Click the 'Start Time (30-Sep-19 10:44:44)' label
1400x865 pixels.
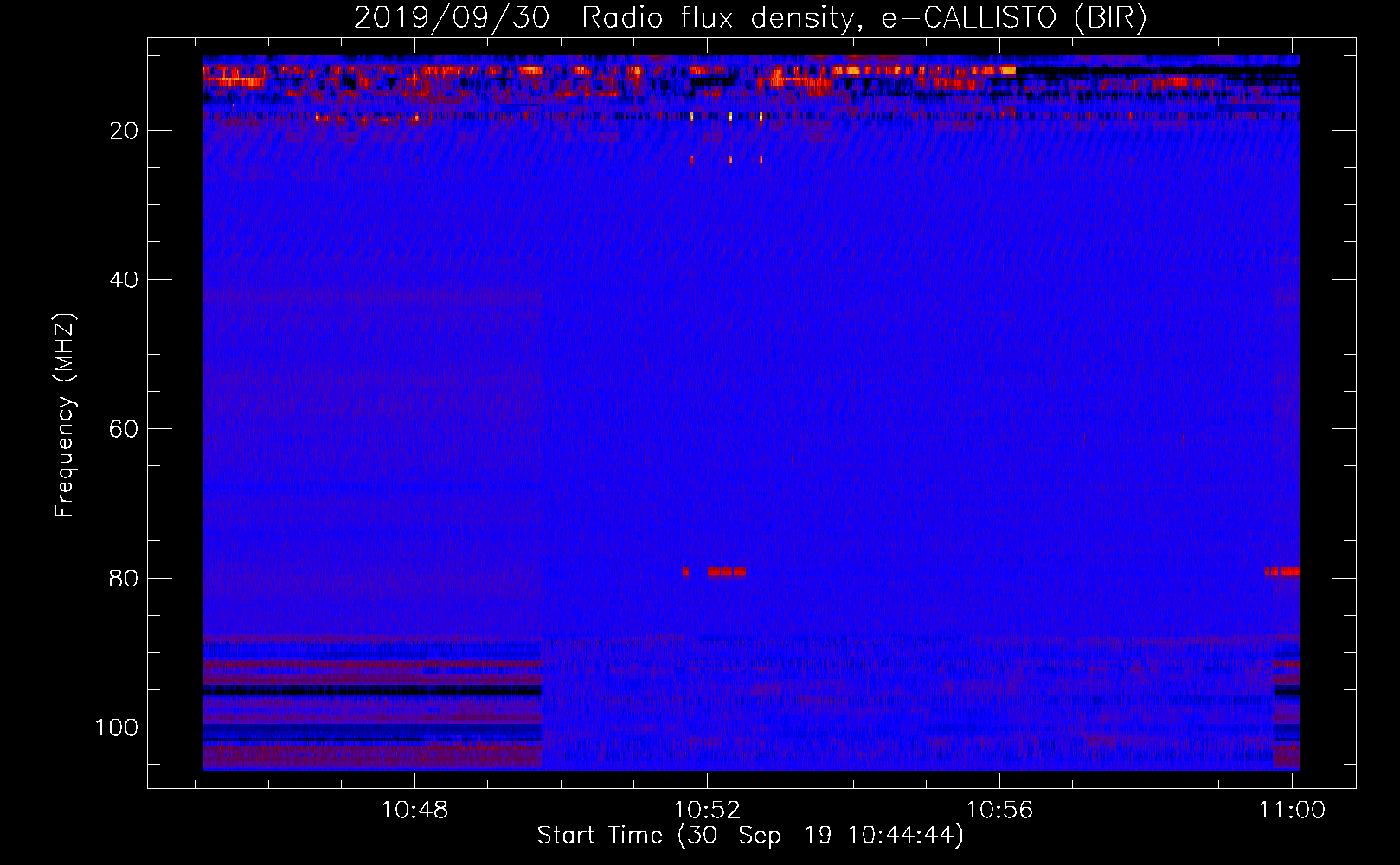[750, 836]
